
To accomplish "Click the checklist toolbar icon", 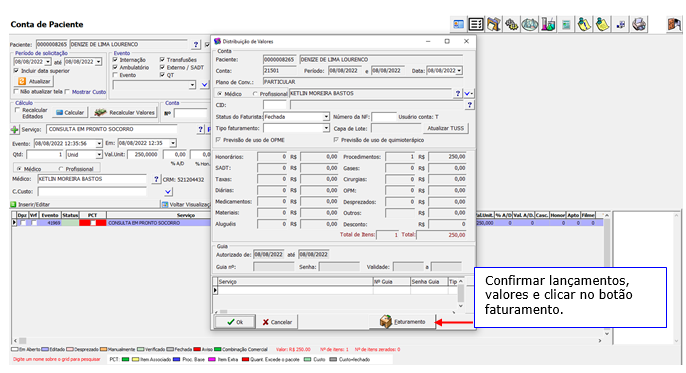I will (476, 24).
